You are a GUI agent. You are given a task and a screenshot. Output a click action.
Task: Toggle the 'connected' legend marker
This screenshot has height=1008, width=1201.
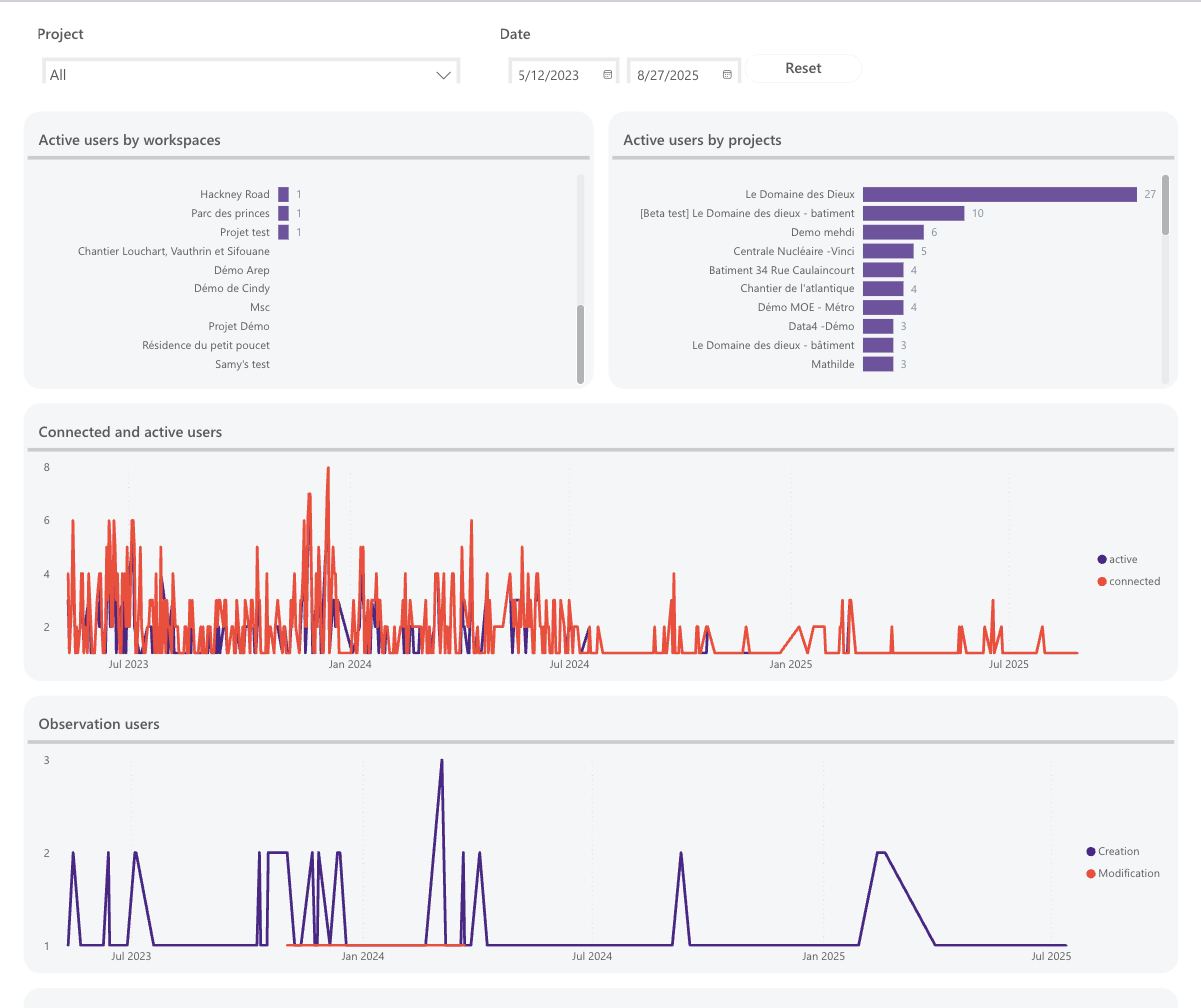1102,581
